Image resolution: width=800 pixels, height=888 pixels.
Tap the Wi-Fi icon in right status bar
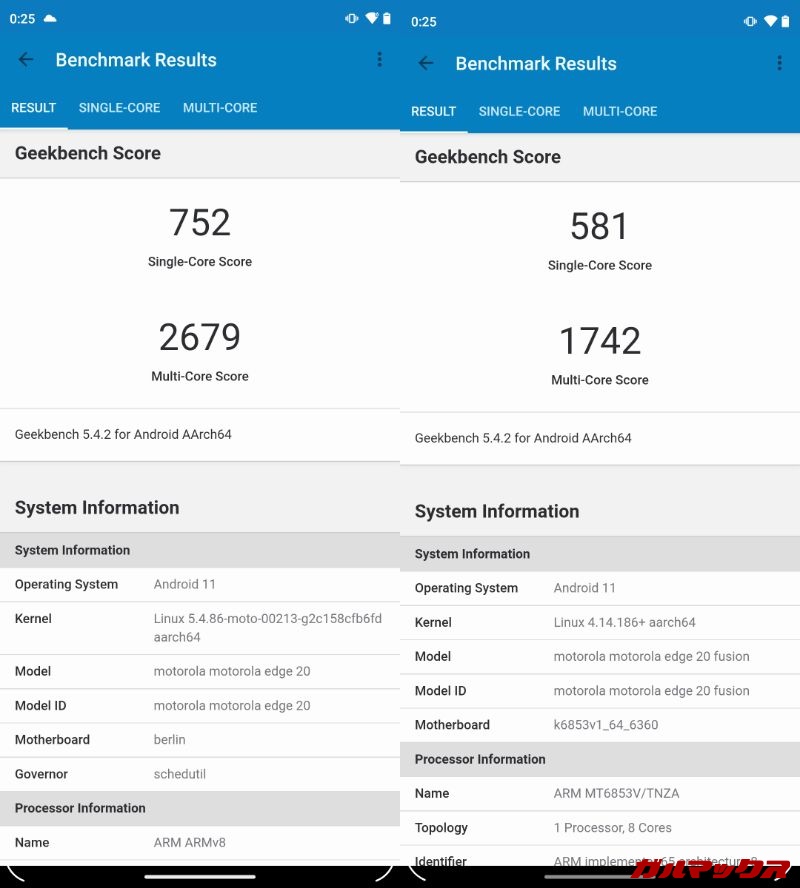point(770,21)
